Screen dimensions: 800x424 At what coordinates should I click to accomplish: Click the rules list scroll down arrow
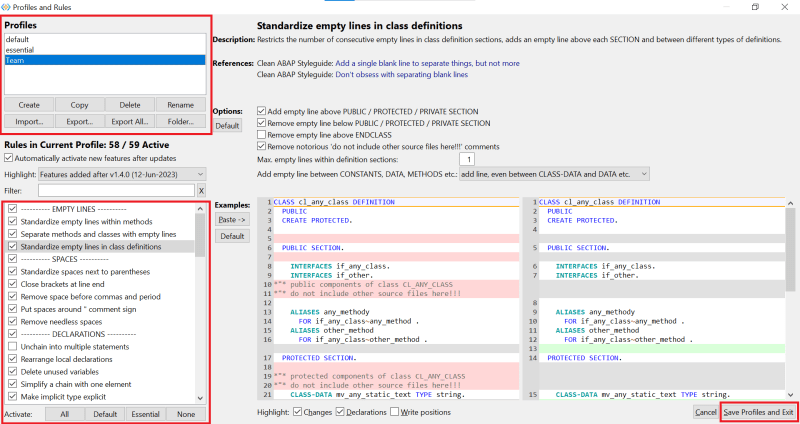point(200,398)
